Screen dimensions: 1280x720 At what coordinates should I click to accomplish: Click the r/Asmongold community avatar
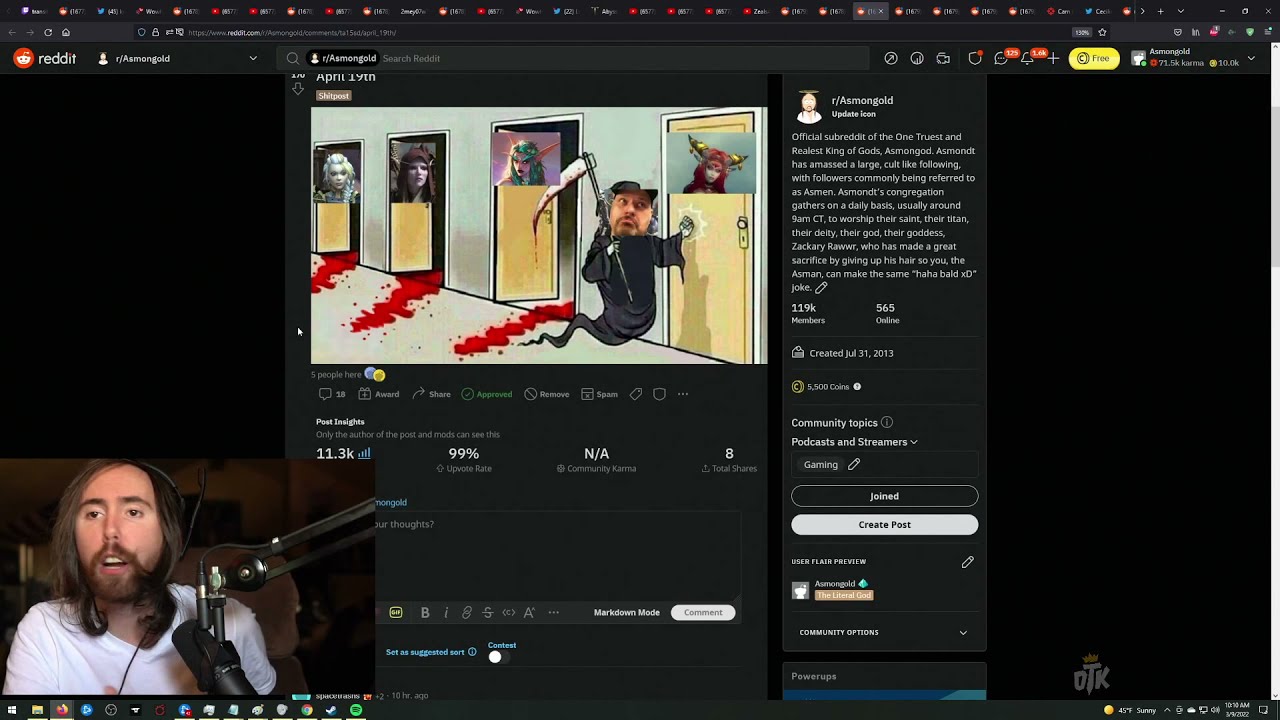click(x=809, y=106)
